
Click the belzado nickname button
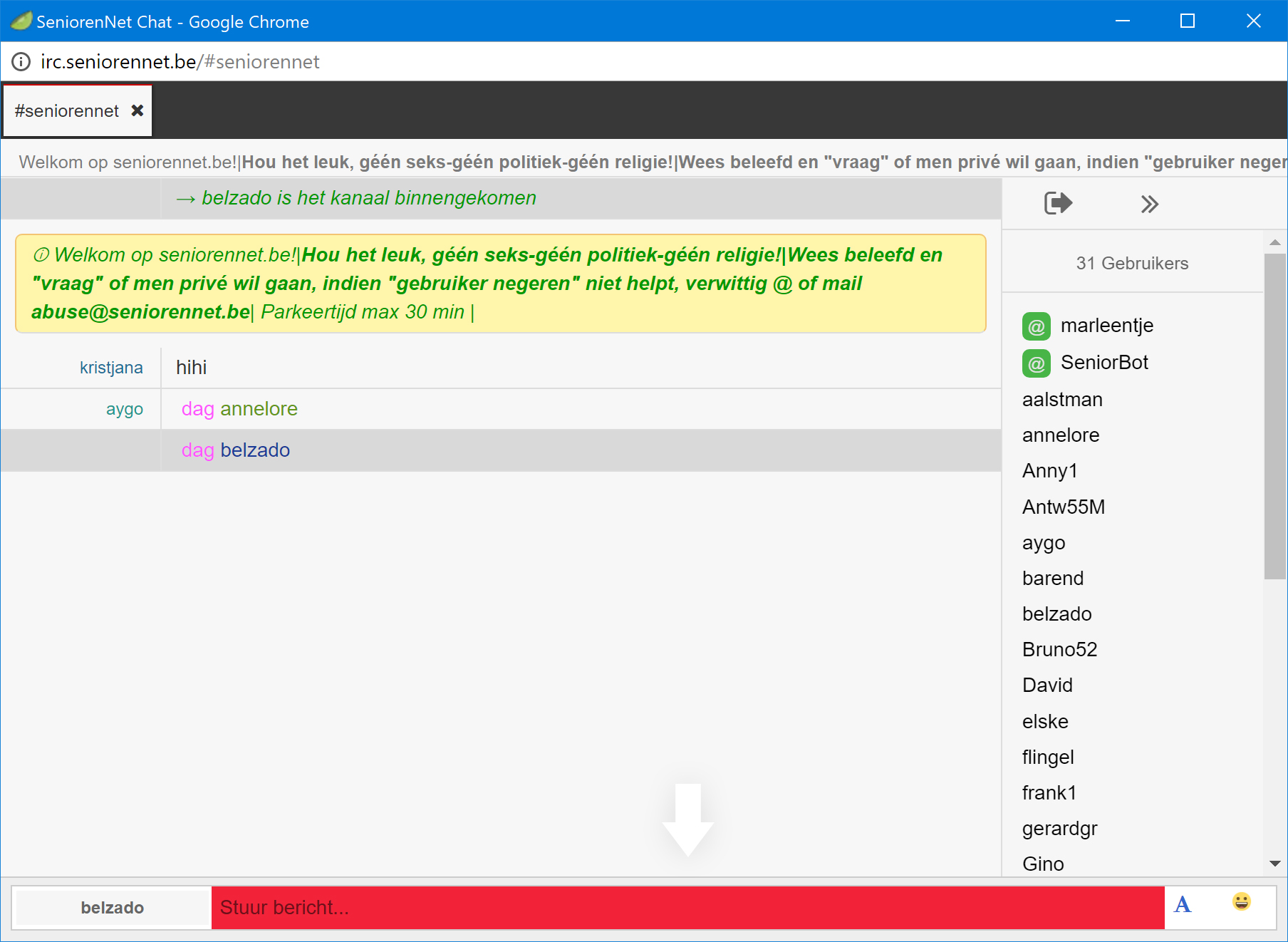pyautogui.click(x=113, y=908)
